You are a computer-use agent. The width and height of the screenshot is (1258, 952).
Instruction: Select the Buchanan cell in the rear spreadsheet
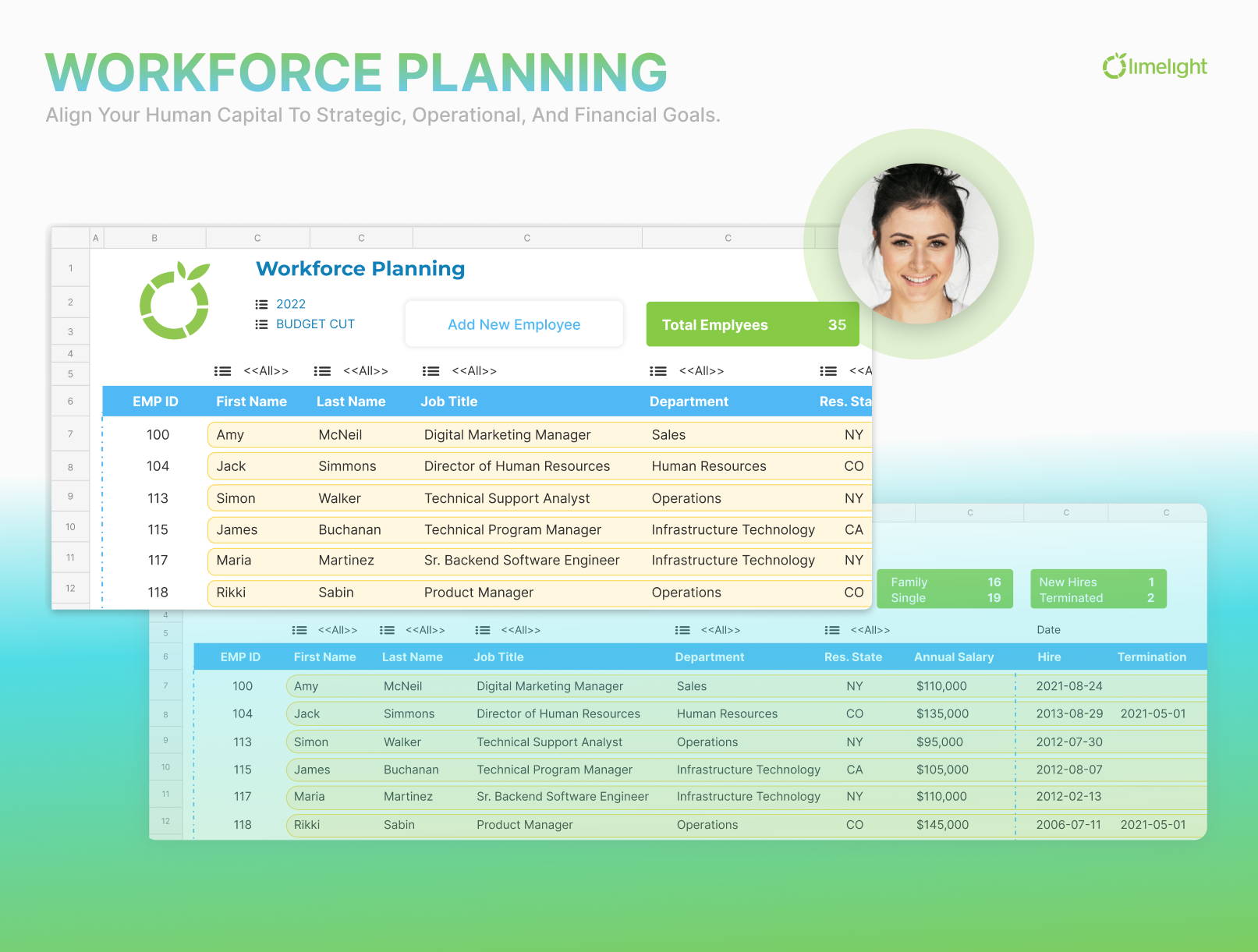411,770
